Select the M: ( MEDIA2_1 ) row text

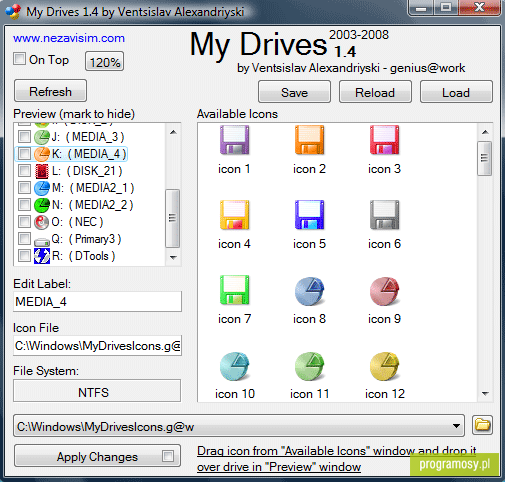93,188
